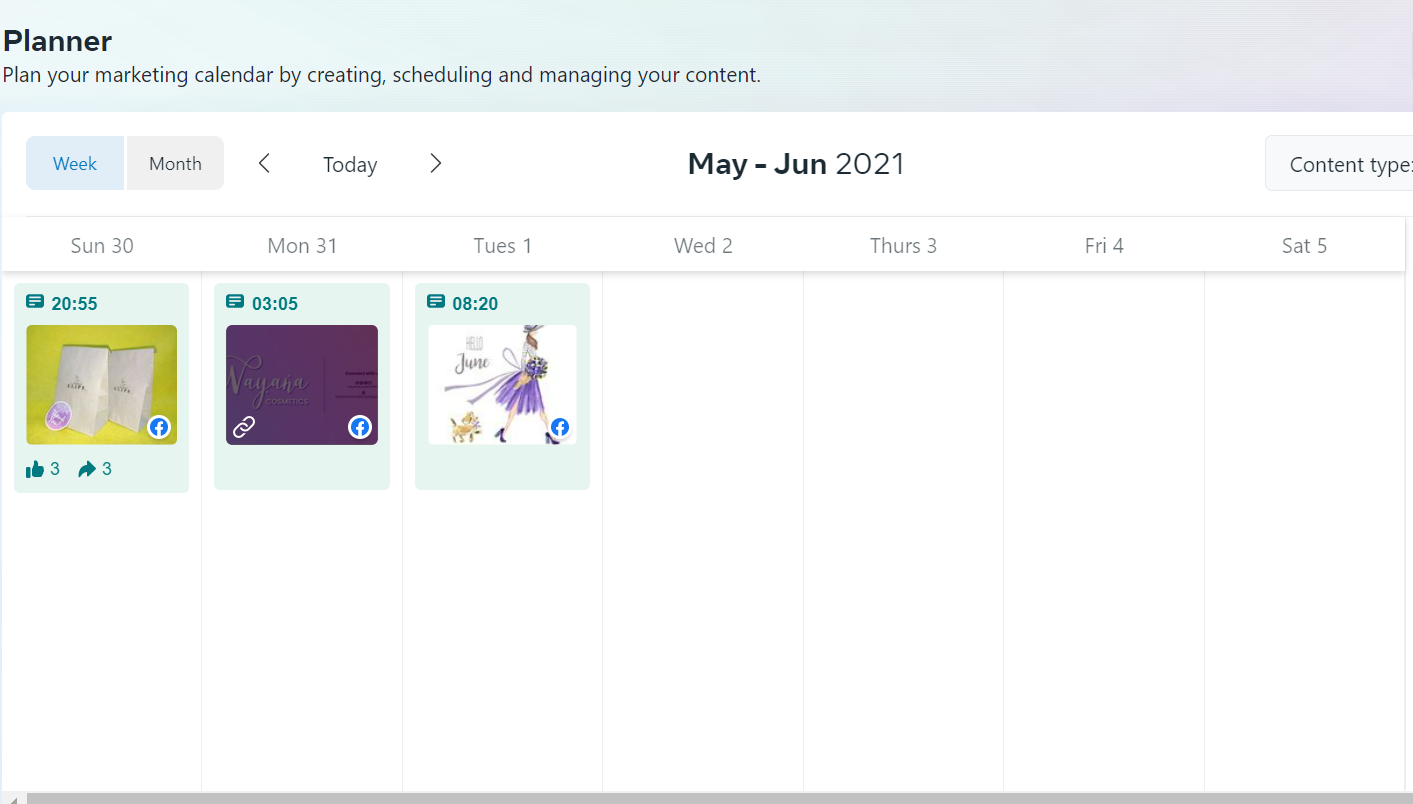Click the Facebook badge on Monday's post
The height and width of the screenshot is (804, 1413).
coord(360,428)
